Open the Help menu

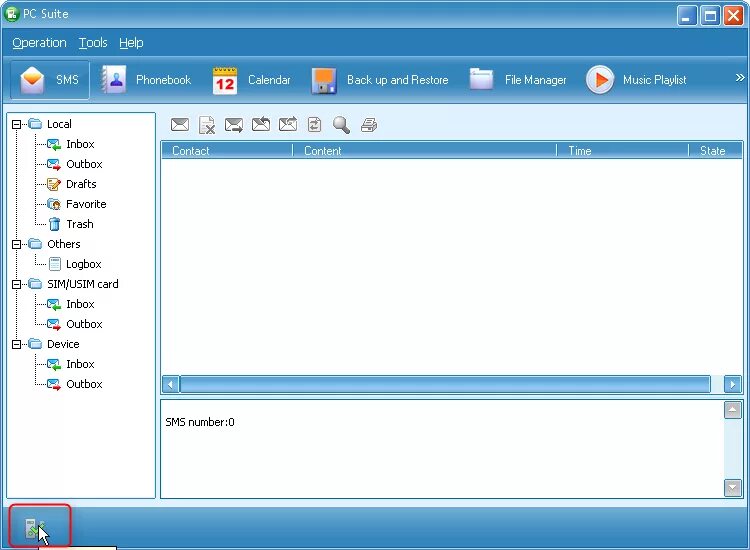[x=131, y=43]
